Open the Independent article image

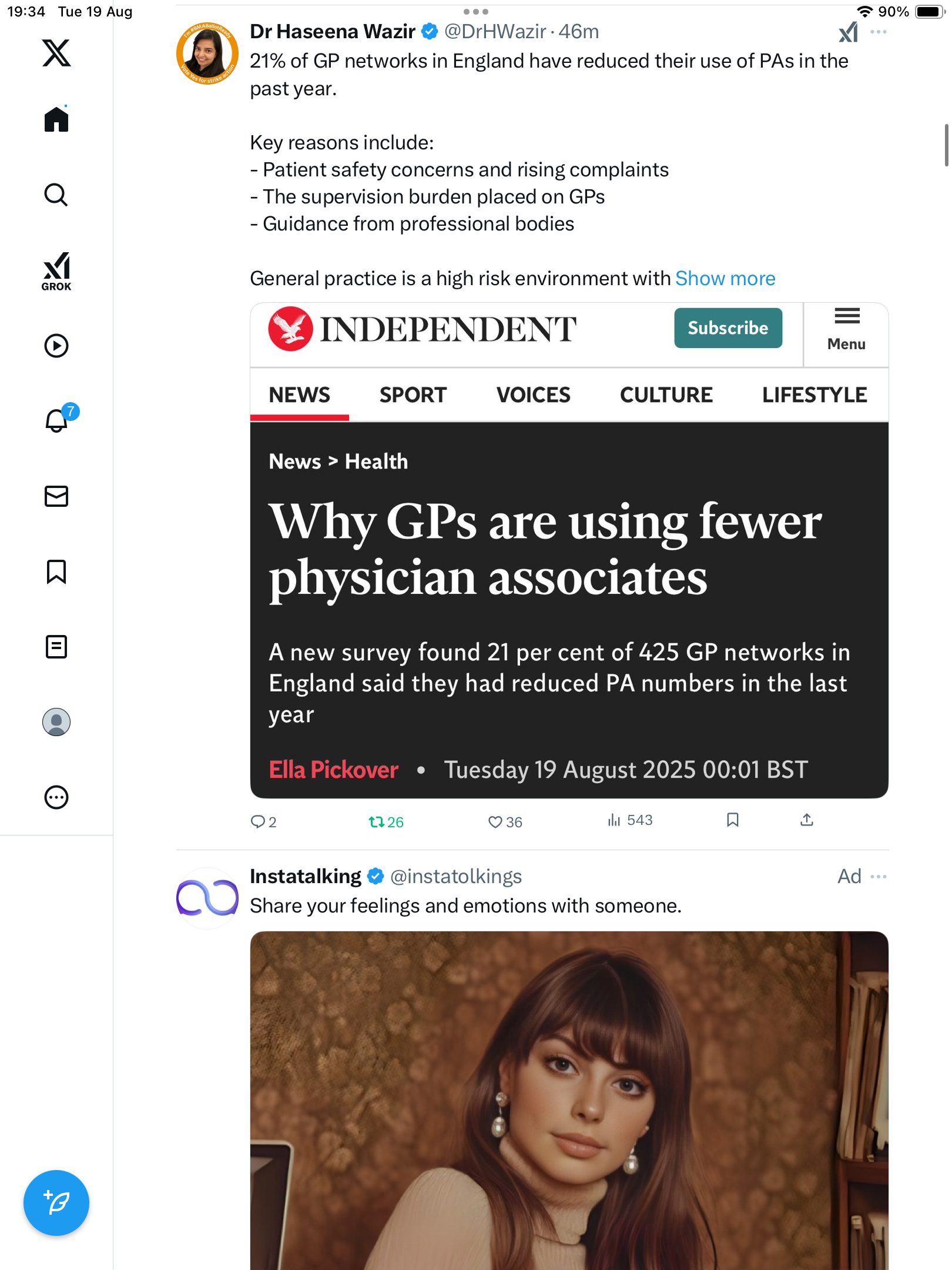point(569,550)
